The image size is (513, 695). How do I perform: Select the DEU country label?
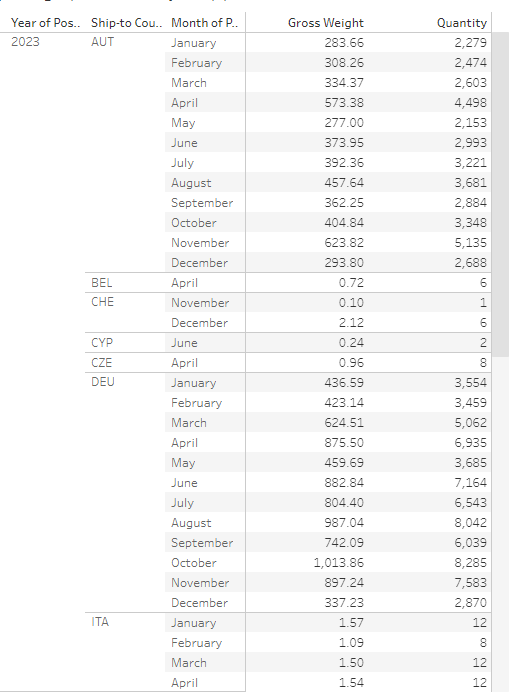pos(103,382)
